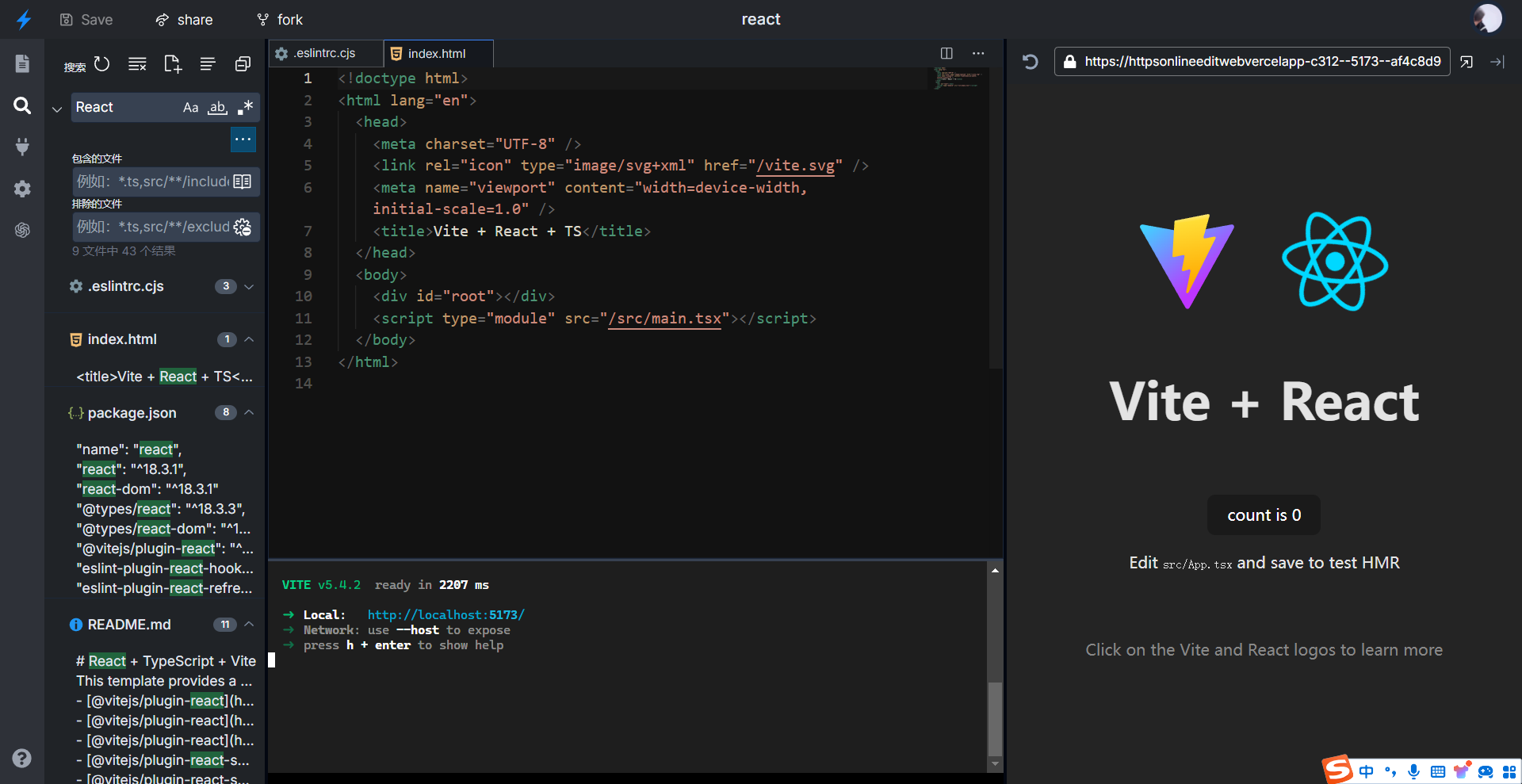
Task: Click the terminal scroll down arrow
Action: [995, 764]
